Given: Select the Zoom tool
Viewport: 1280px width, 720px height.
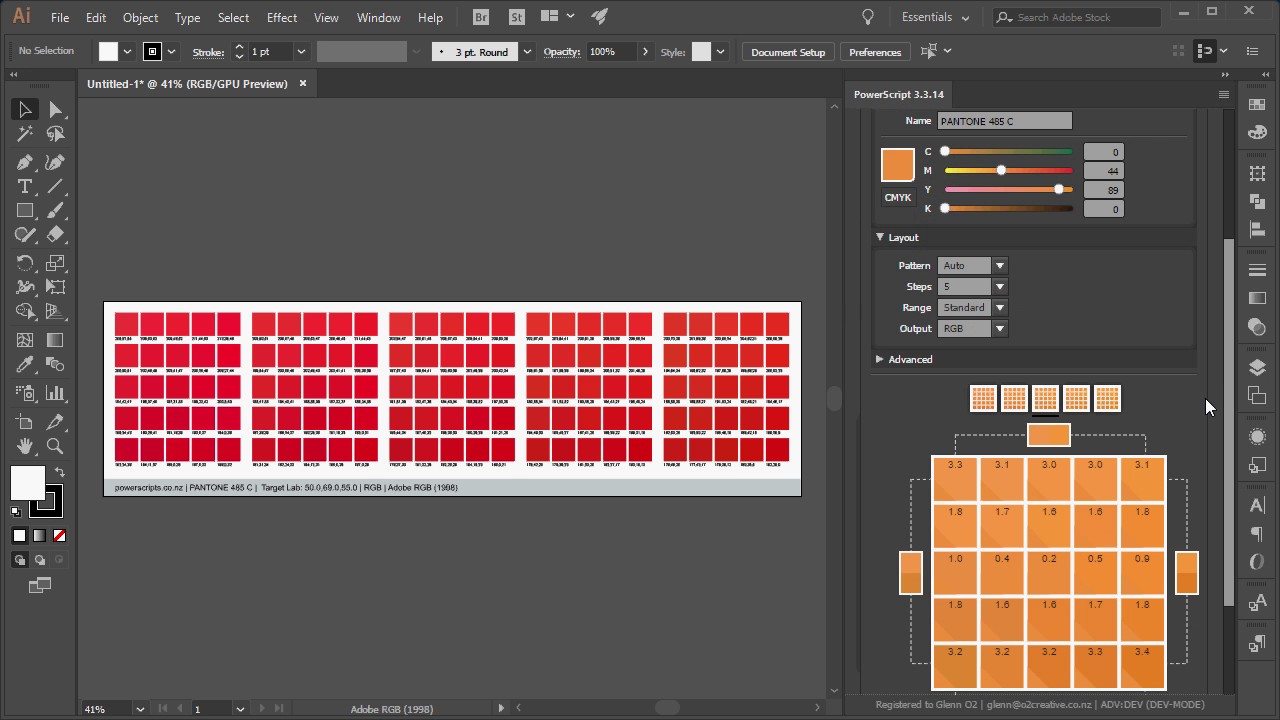Looking at the screenshot, I should click(55, 447).
